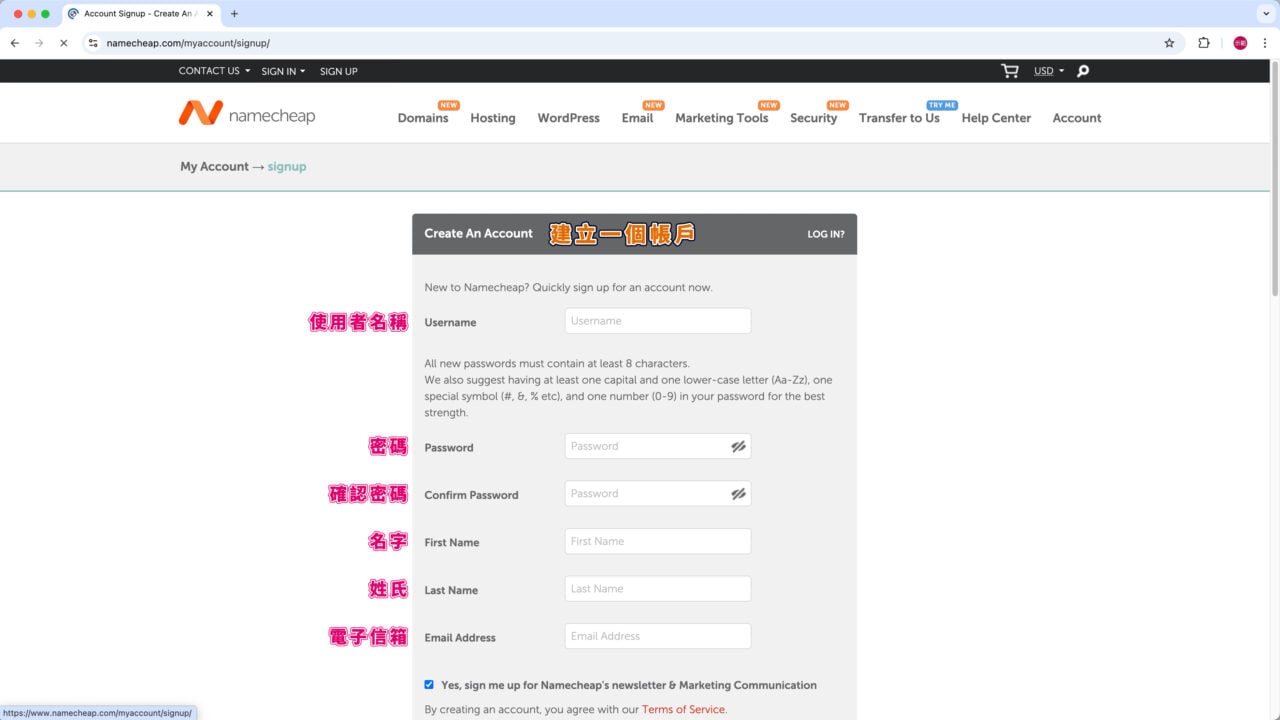Click the back arrow in the browser toolbar
The height and width of the screenshot is (720, 1280).
click(x=14, y=43)
